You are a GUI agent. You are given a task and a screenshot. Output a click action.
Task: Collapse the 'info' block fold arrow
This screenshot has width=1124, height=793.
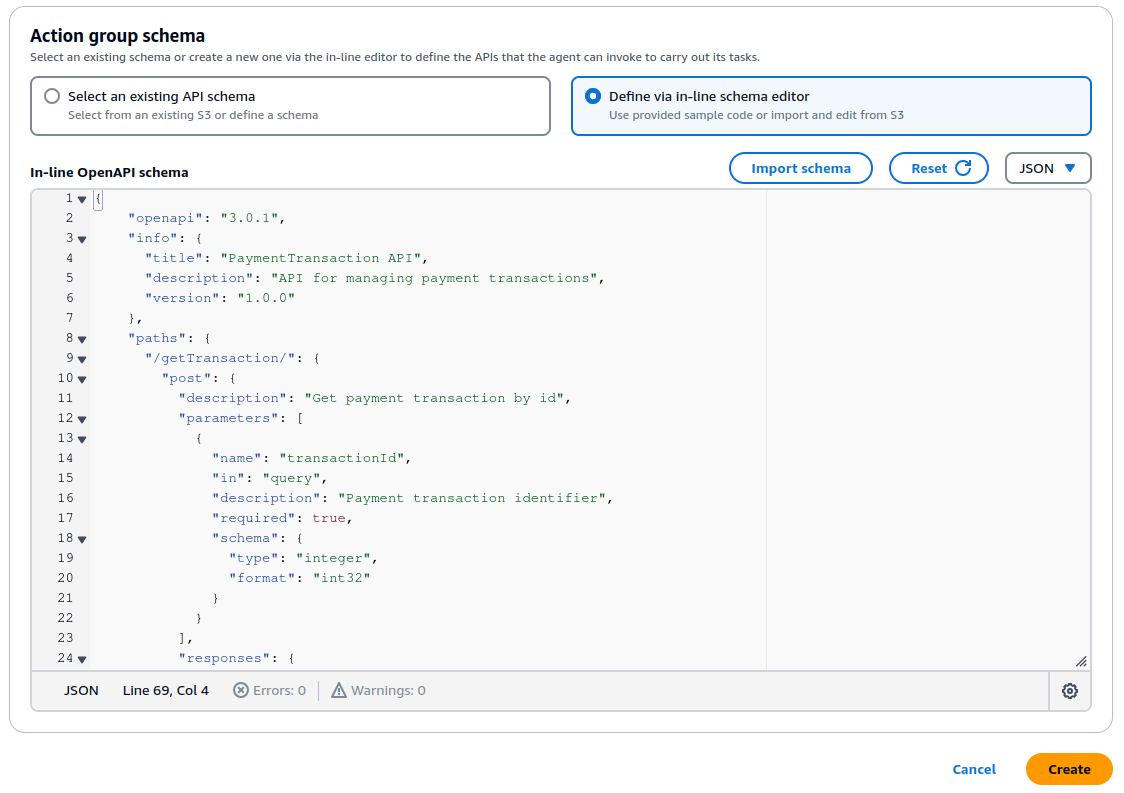(x=81, y=238)
